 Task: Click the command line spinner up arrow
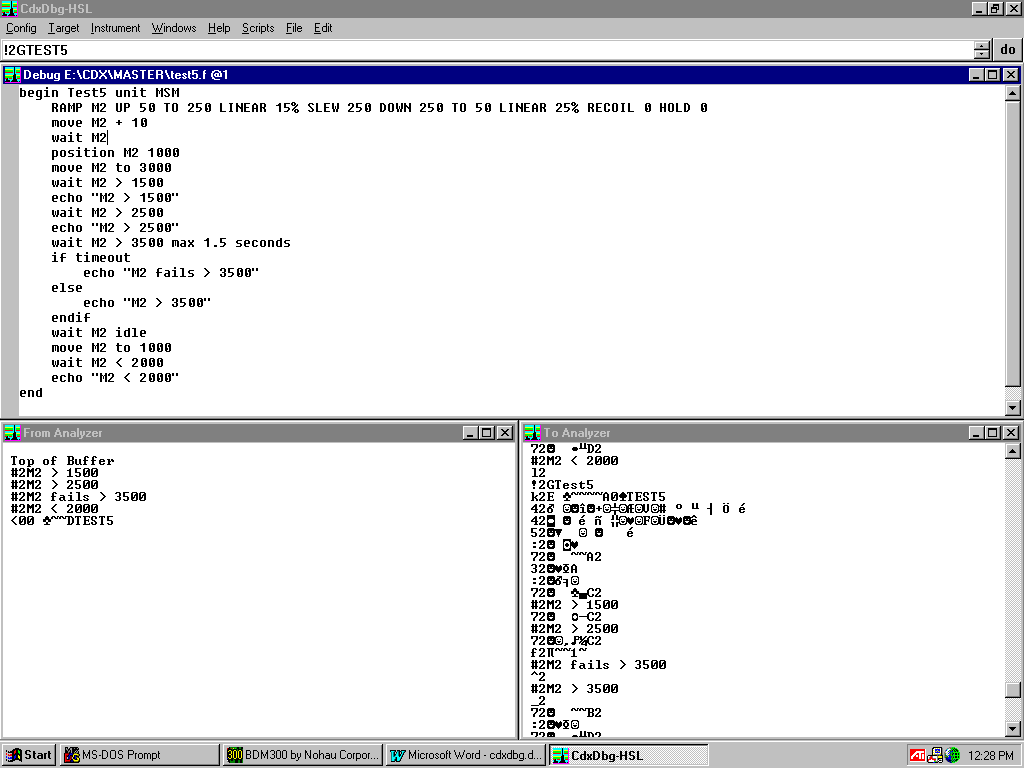(x=982, y=46)
